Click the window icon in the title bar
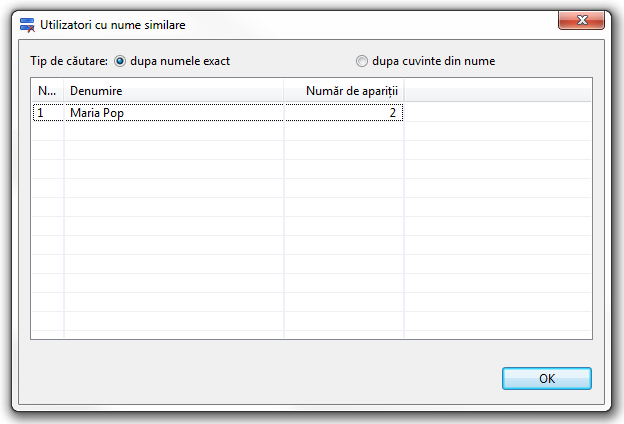624x424 pixels. point(27,22)
